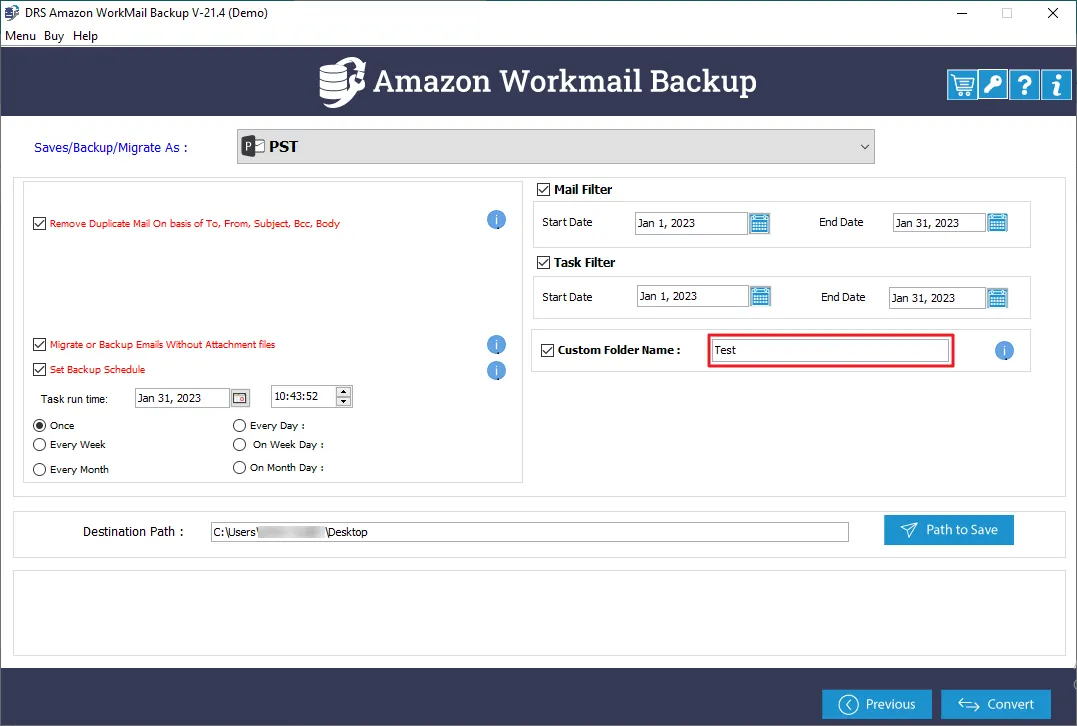Minimize the DRS WorkMail Backup window
Viewport: 1077px width, 726px height.
pos(962,13)
